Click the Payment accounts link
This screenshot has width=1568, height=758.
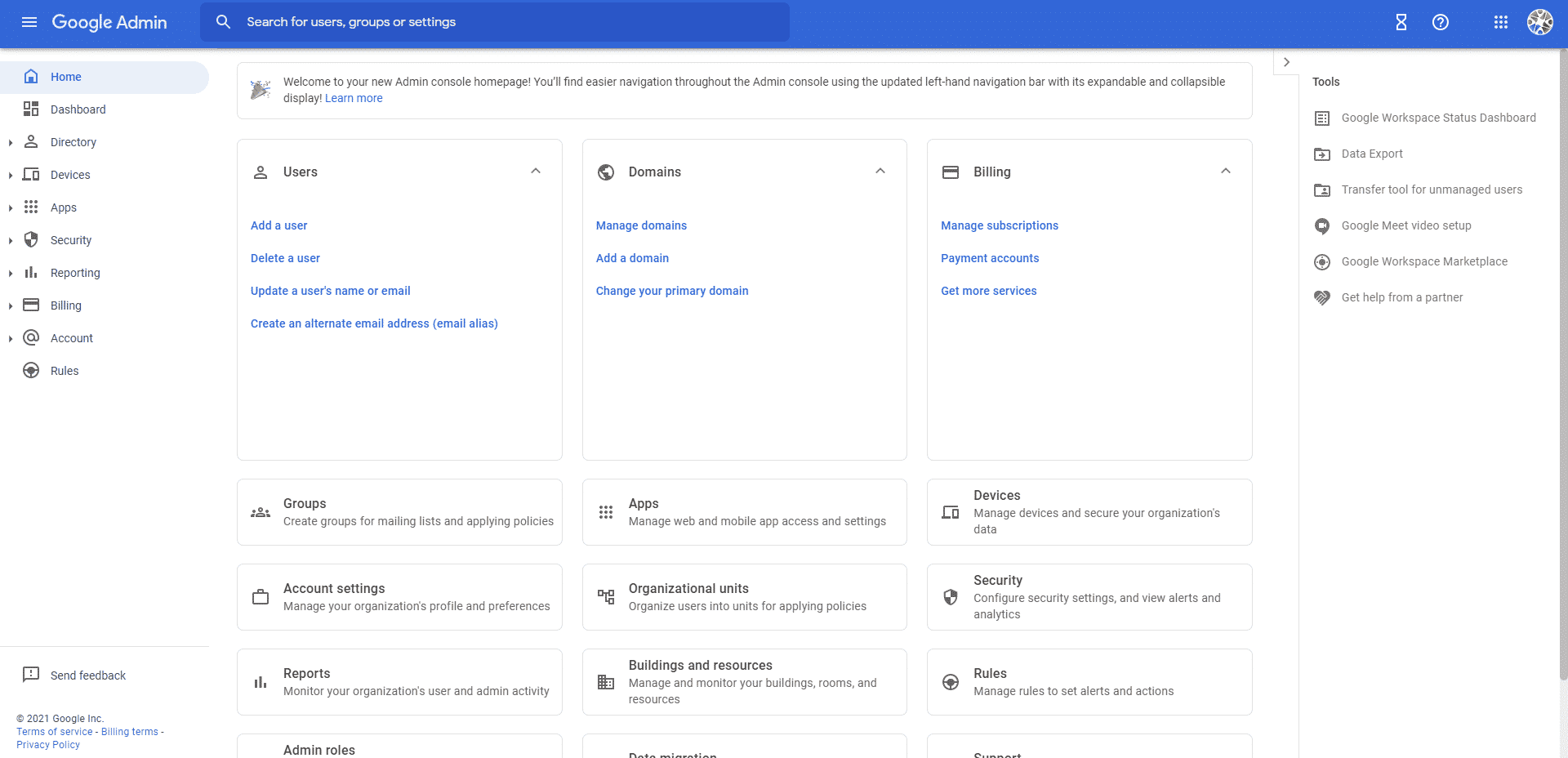pos(990,258)
